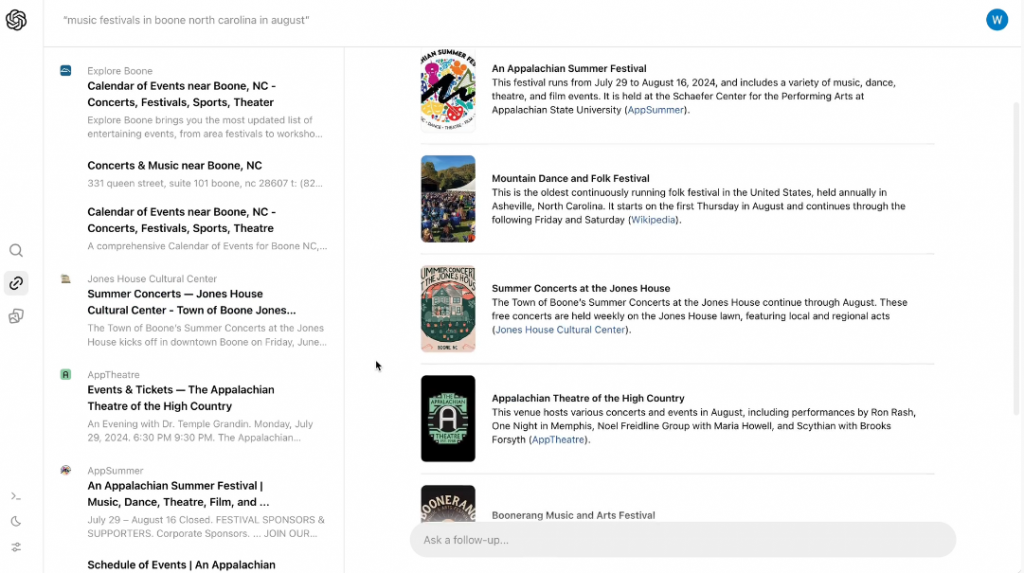The height and width of the screenshot is (573, 1024).
Task: Open Explore Boone Calendar of Events result
Action: pyautogui.click(x=182, y=94)
